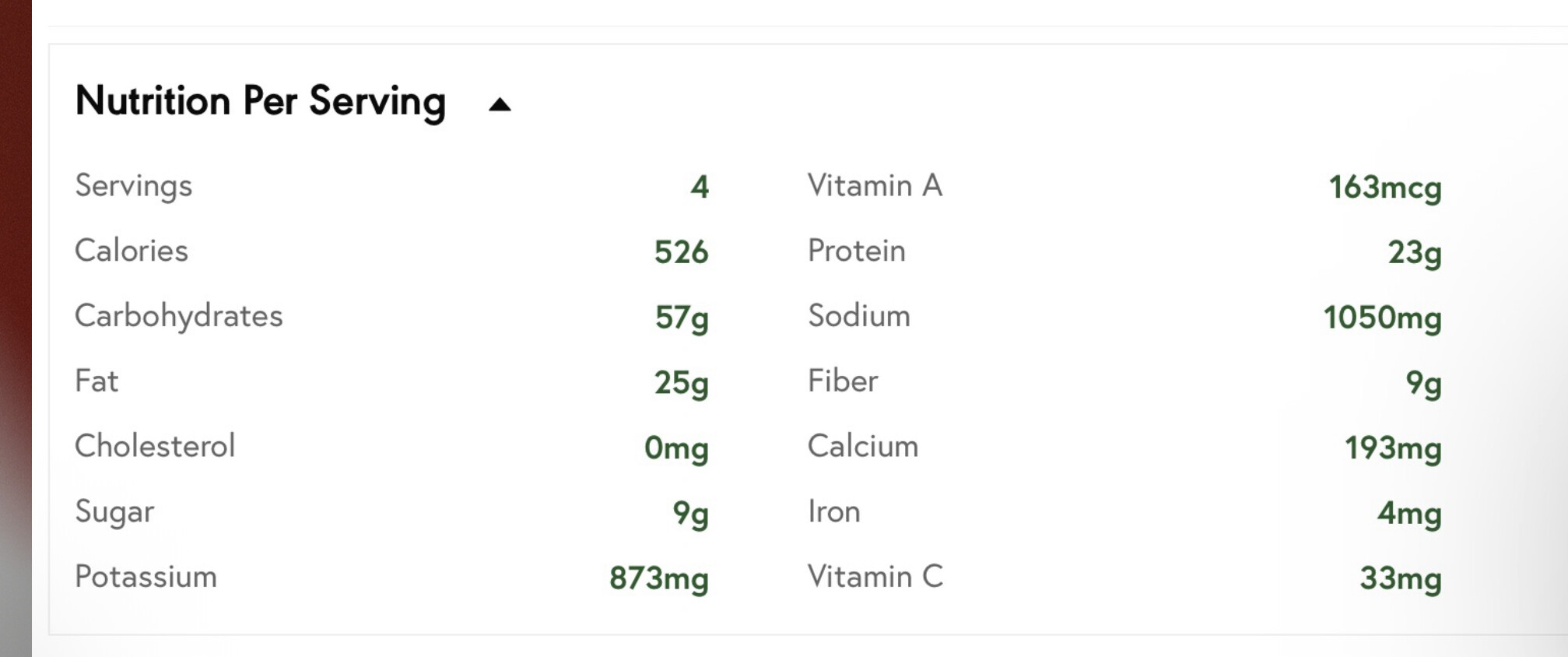Select the Calories value 526
The image size is (1568, 657).
point(681,252)
